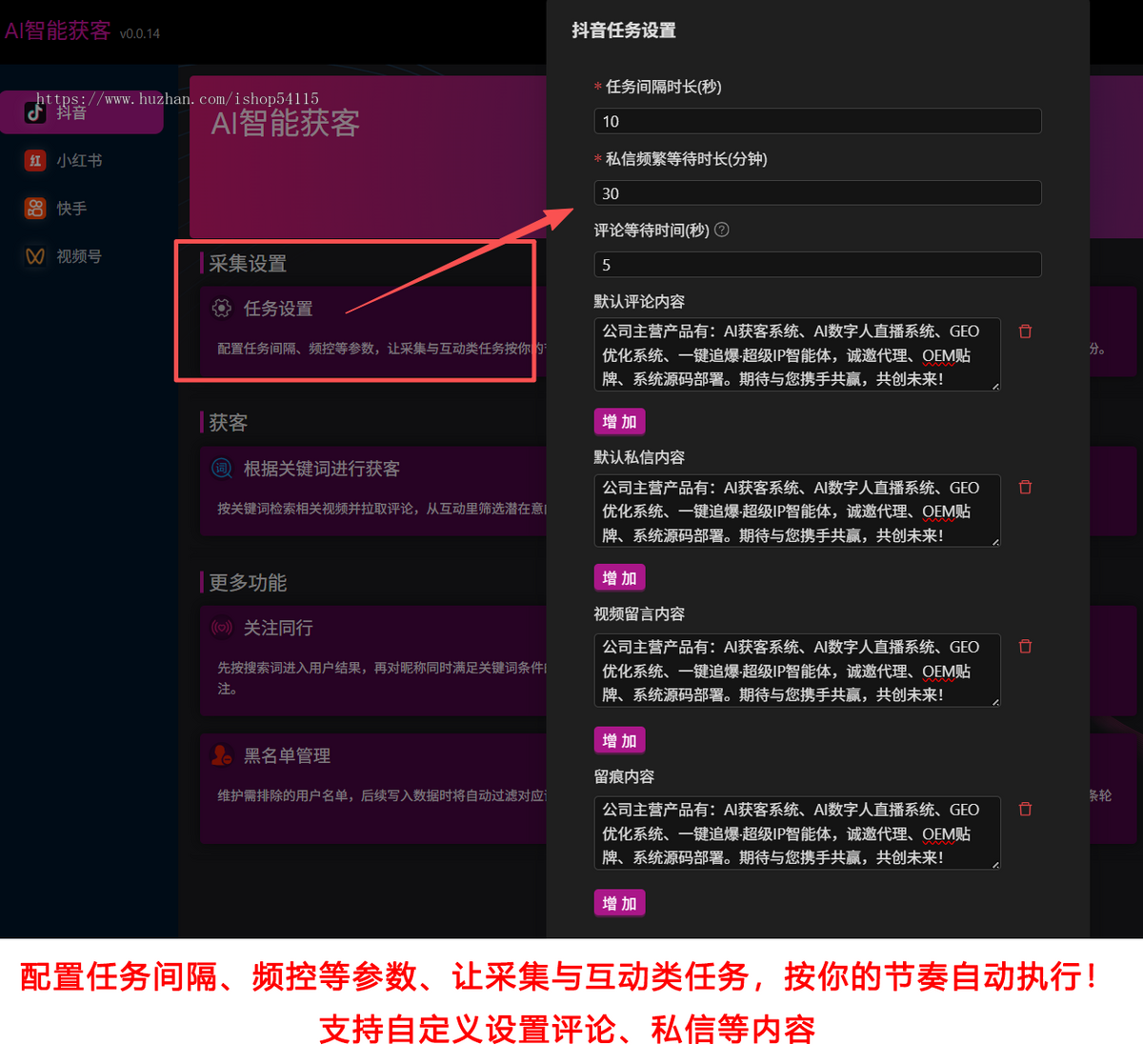Click inside the 留痕内容 text area
The image size is (1143, 1064).
pos(797,833)
